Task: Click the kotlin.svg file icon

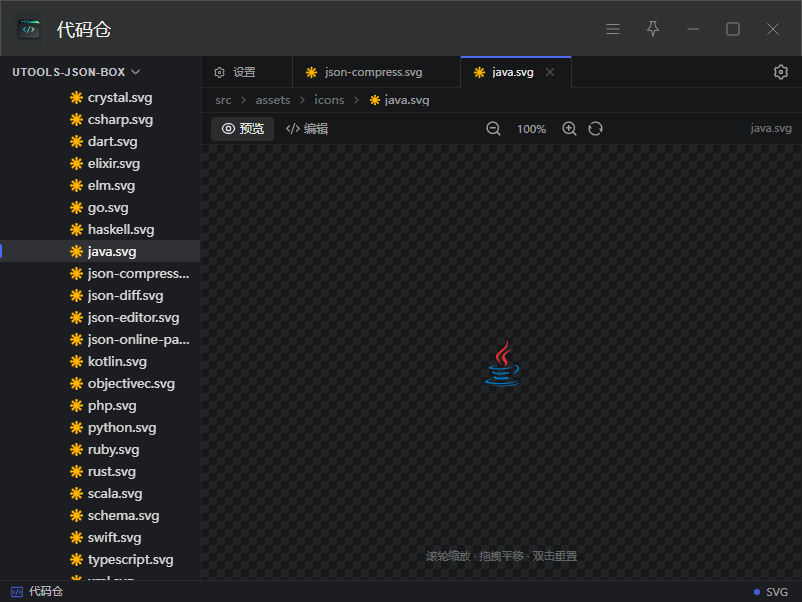Action: (x=76, y=362)
